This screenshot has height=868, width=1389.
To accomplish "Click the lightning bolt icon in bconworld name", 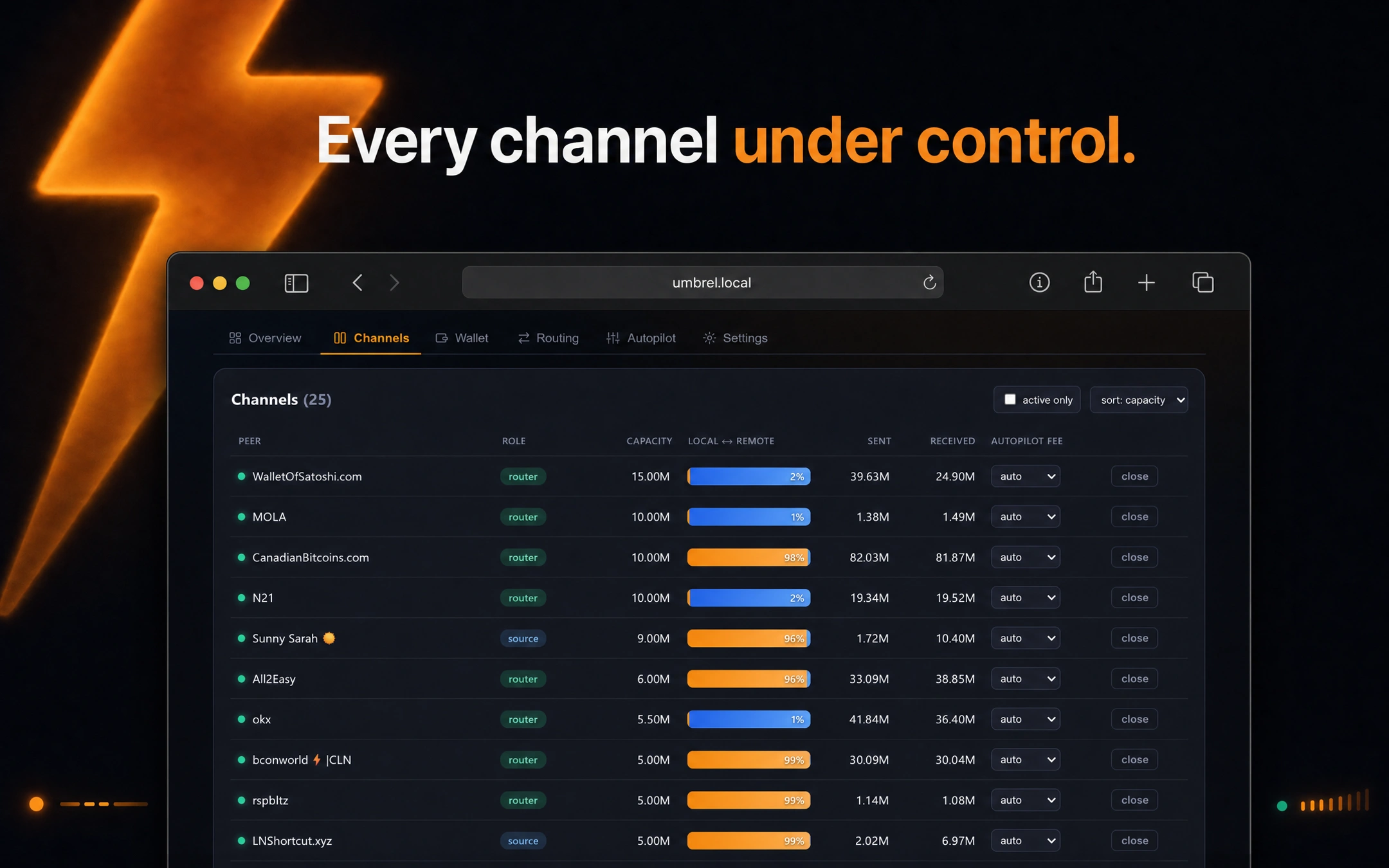I will coord(317,759).
